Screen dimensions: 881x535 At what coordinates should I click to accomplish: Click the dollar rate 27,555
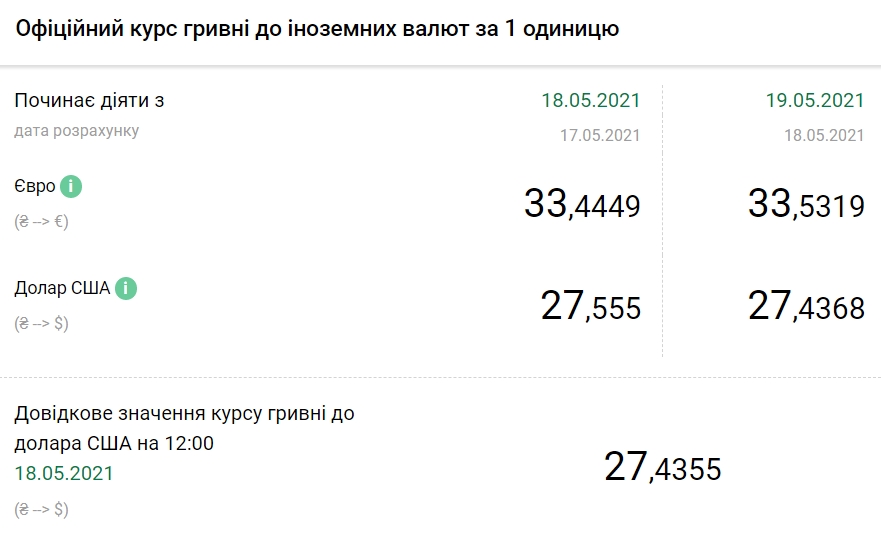[x=590, y=307]
